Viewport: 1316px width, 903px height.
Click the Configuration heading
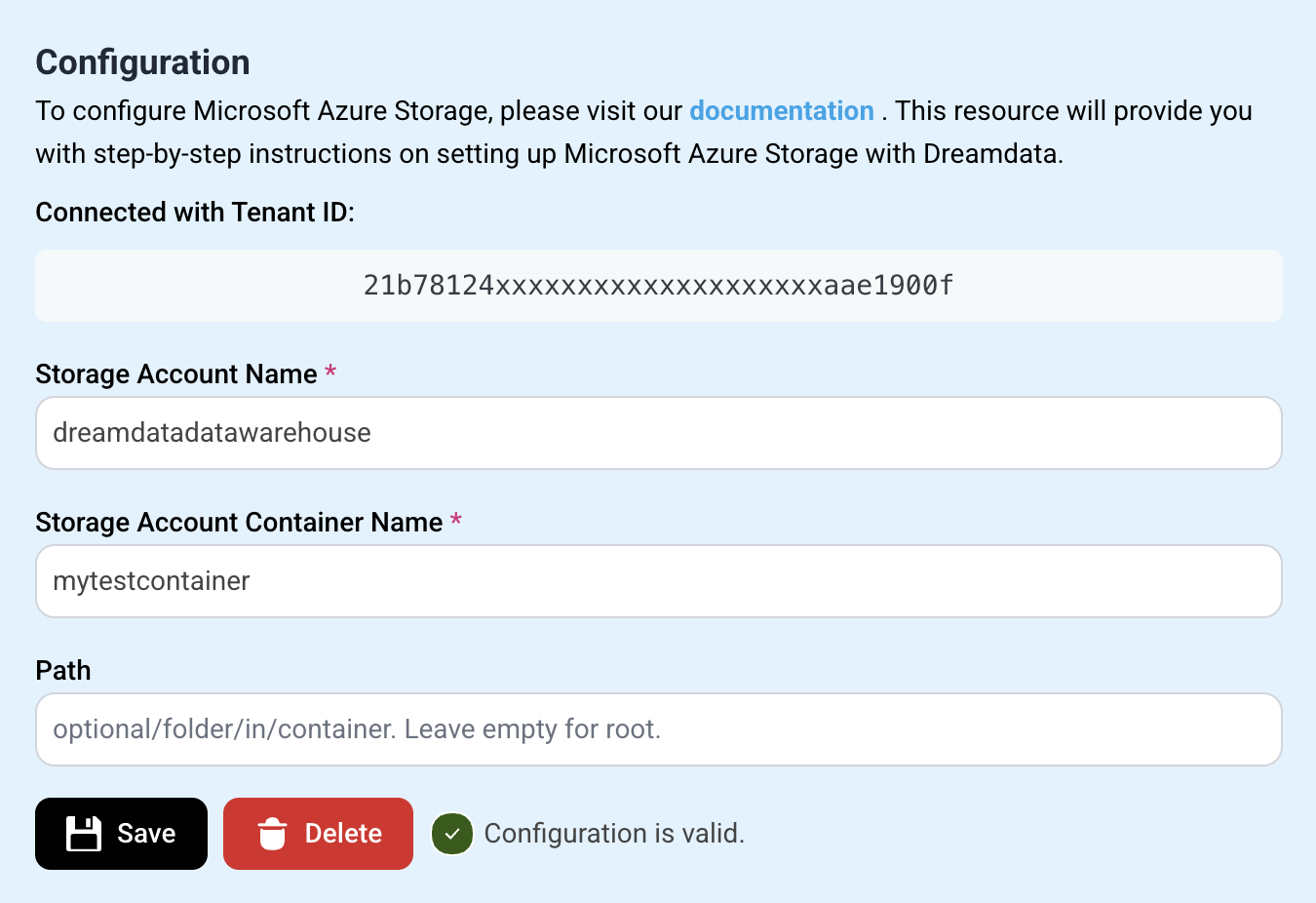point(143,62)
